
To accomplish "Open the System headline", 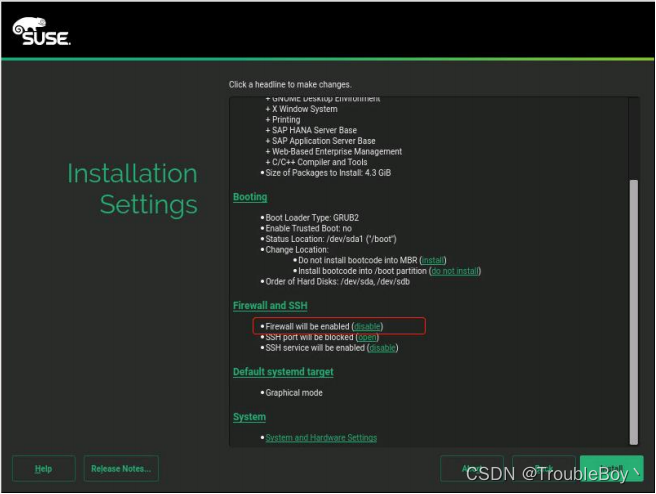I will (x=249, y=417).
